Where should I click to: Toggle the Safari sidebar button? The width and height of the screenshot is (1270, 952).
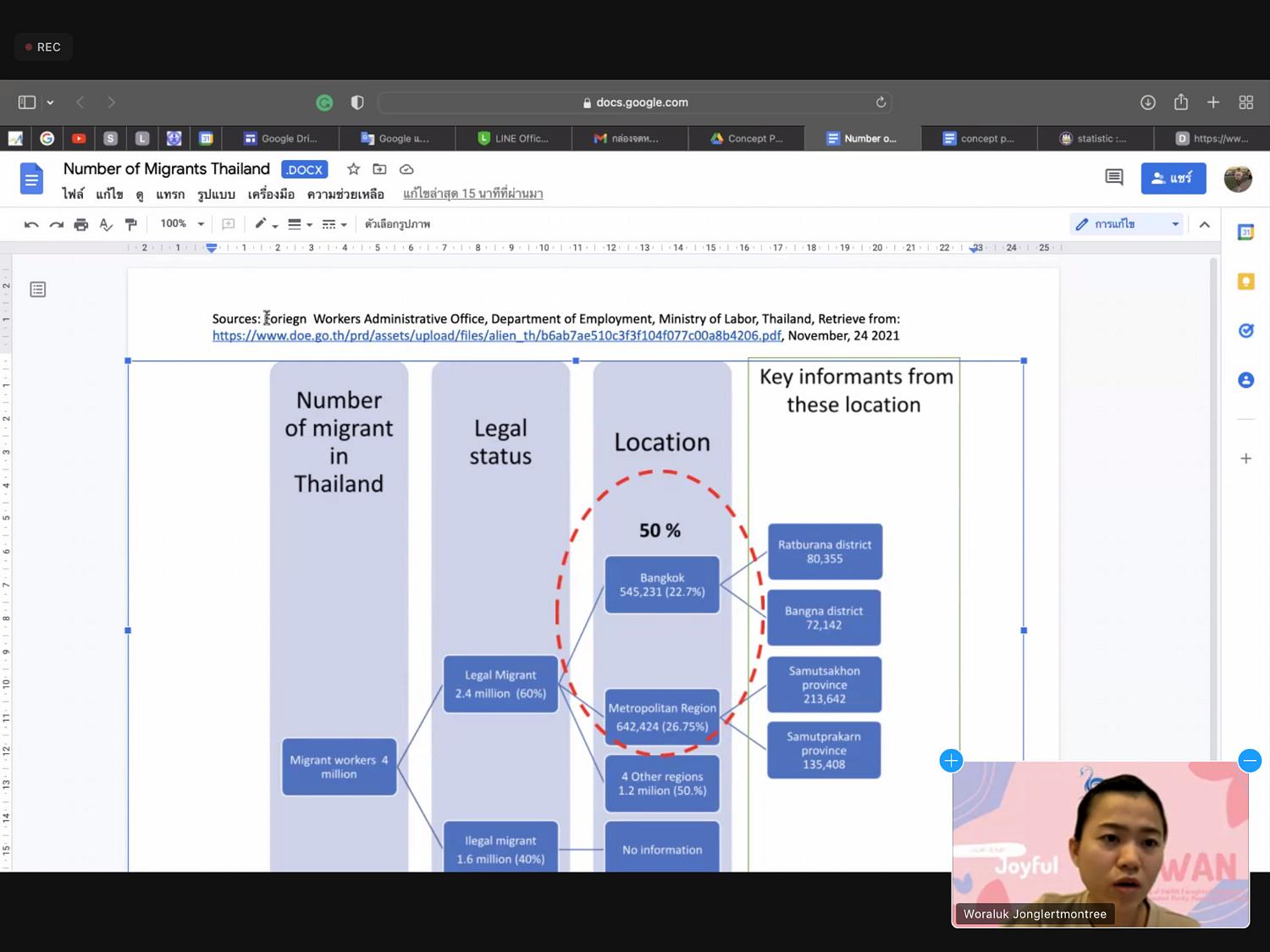click(27, 102)
